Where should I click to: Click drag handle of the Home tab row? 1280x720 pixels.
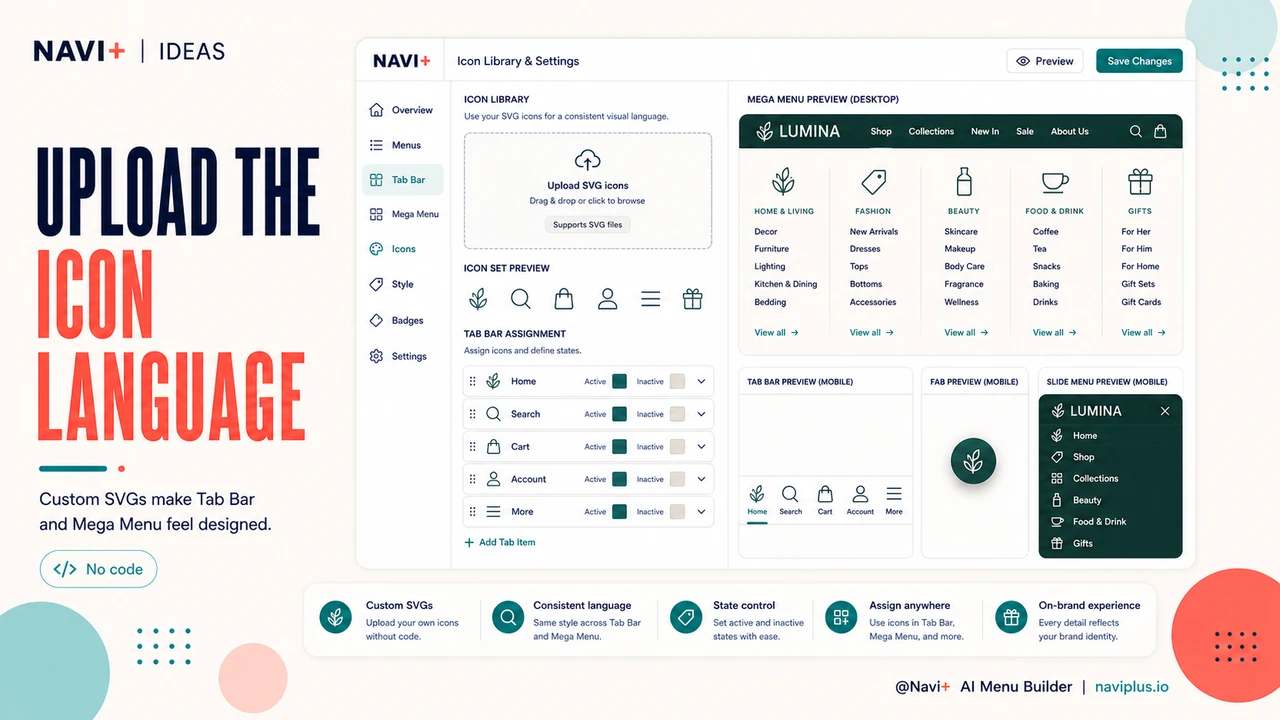pyautogui.click(x=473, y=381)
